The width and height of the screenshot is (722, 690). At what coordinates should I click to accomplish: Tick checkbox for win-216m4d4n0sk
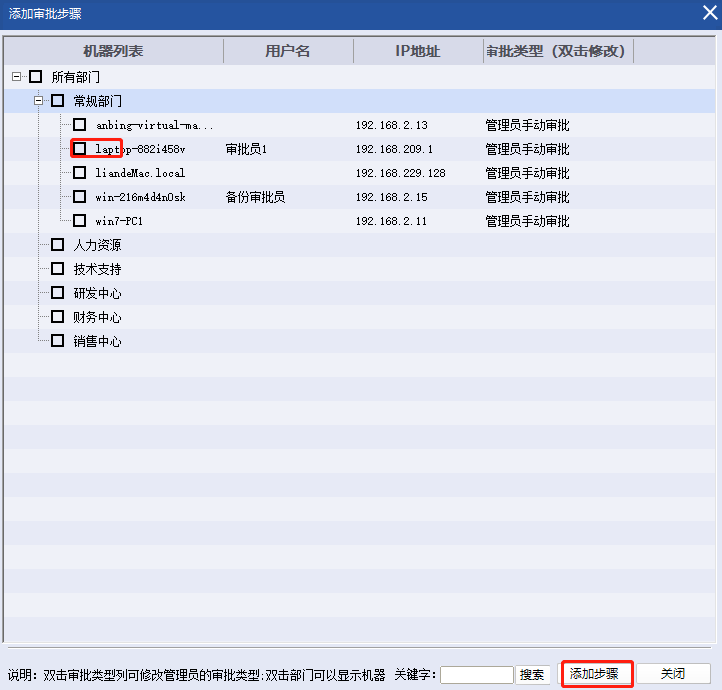click(80, 197)
